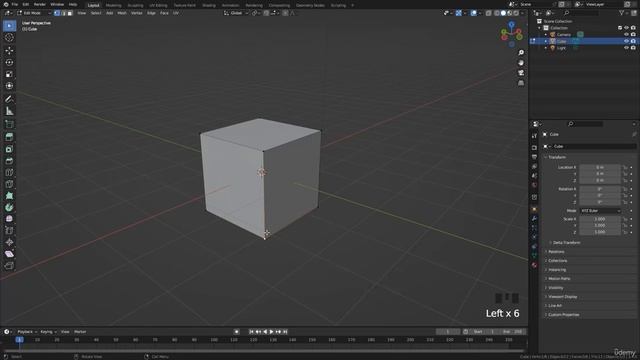
Task: Select the Spin tool
Action: point(9,207)
